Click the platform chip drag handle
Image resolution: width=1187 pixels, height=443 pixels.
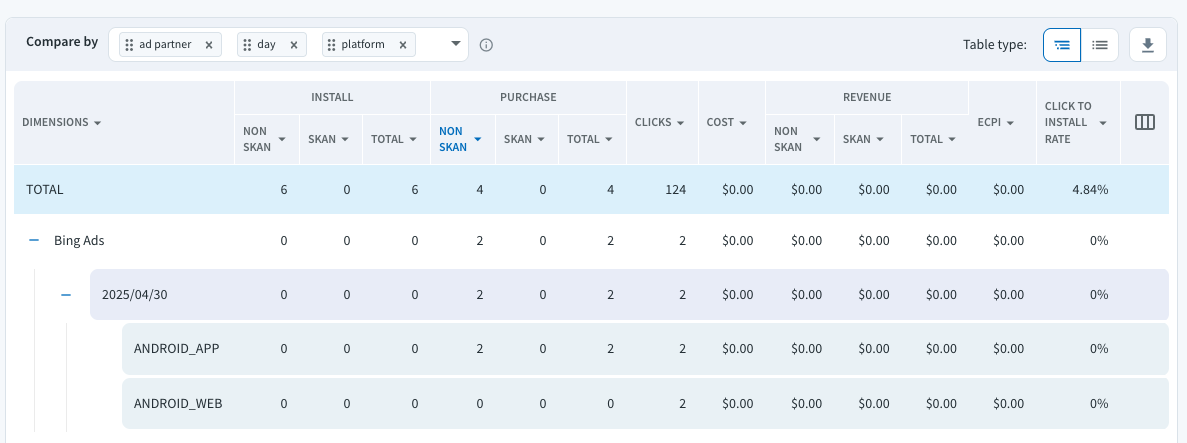click(332, 45)
